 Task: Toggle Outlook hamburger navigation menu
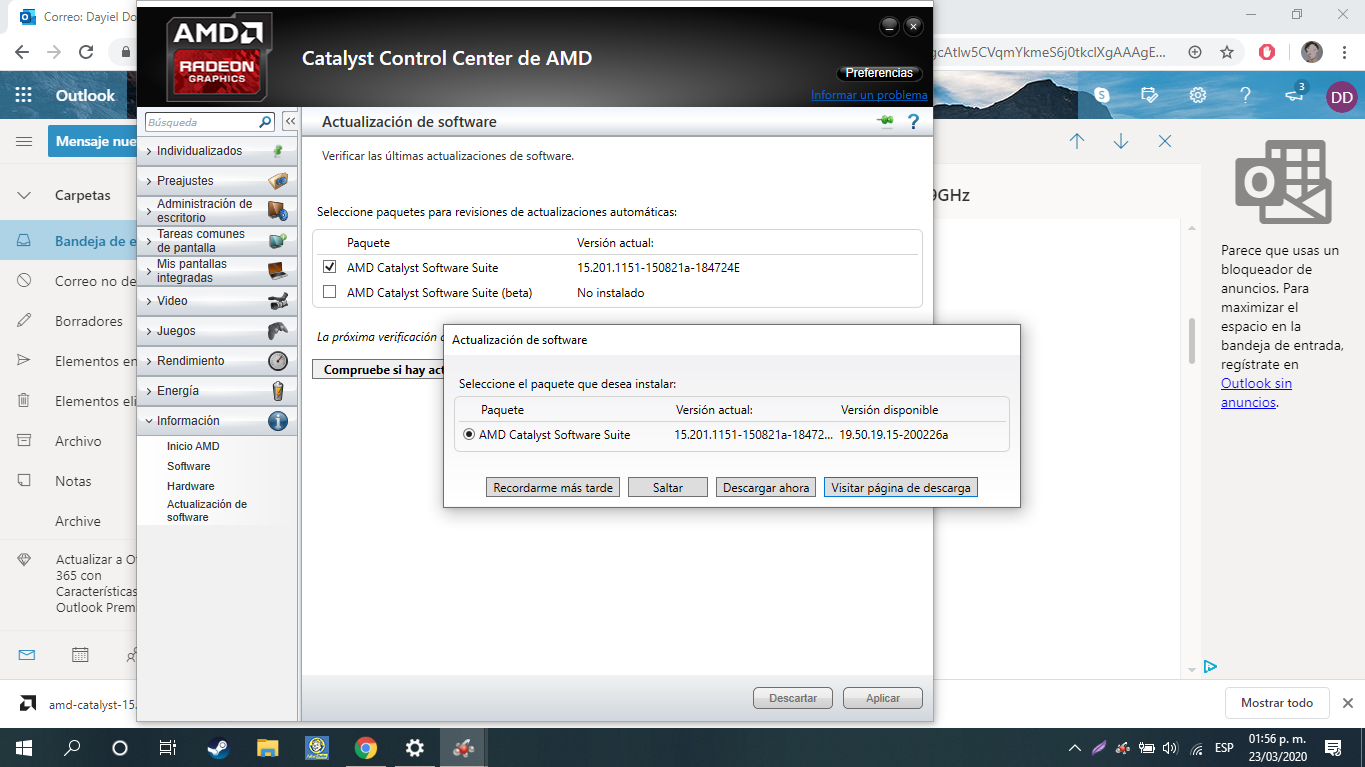(x=24, y=142)
